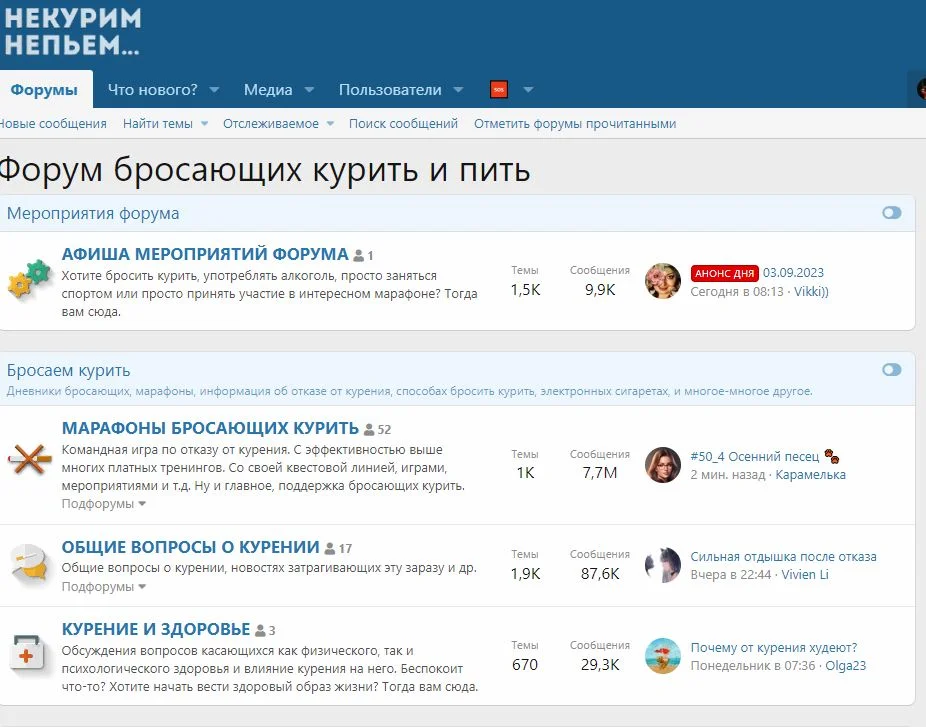Expand the dropdown arrow next to SOS icon

[x=529, y=90]
